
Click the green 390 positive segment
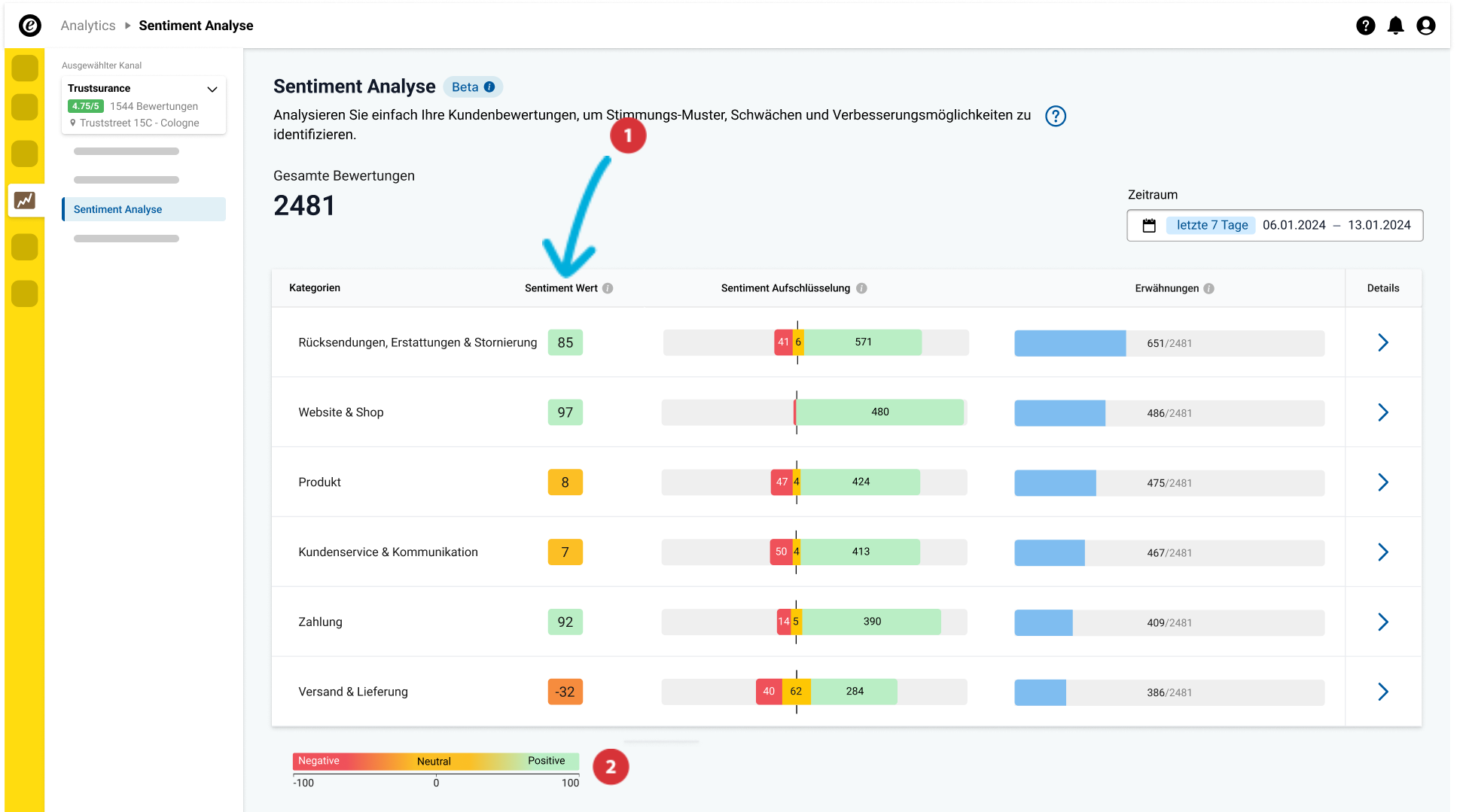coord(871,622)
